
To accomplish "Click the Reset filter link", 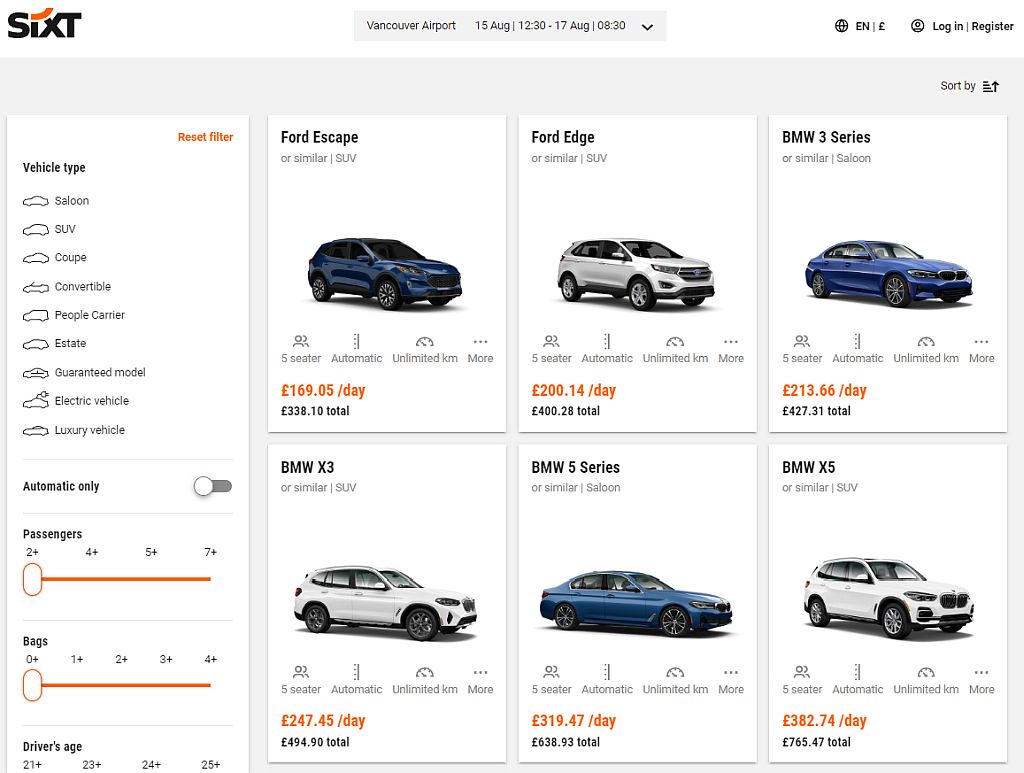I will pyautogui.click(x=205, y=137).
